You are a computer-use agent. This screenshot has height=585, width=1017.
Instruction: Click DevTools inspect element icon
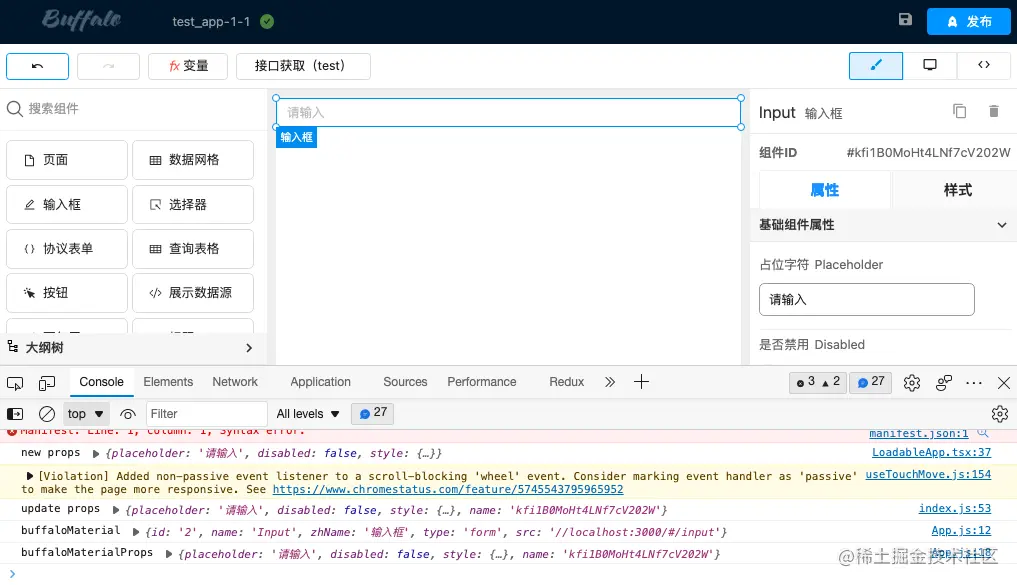pos(14,383)
